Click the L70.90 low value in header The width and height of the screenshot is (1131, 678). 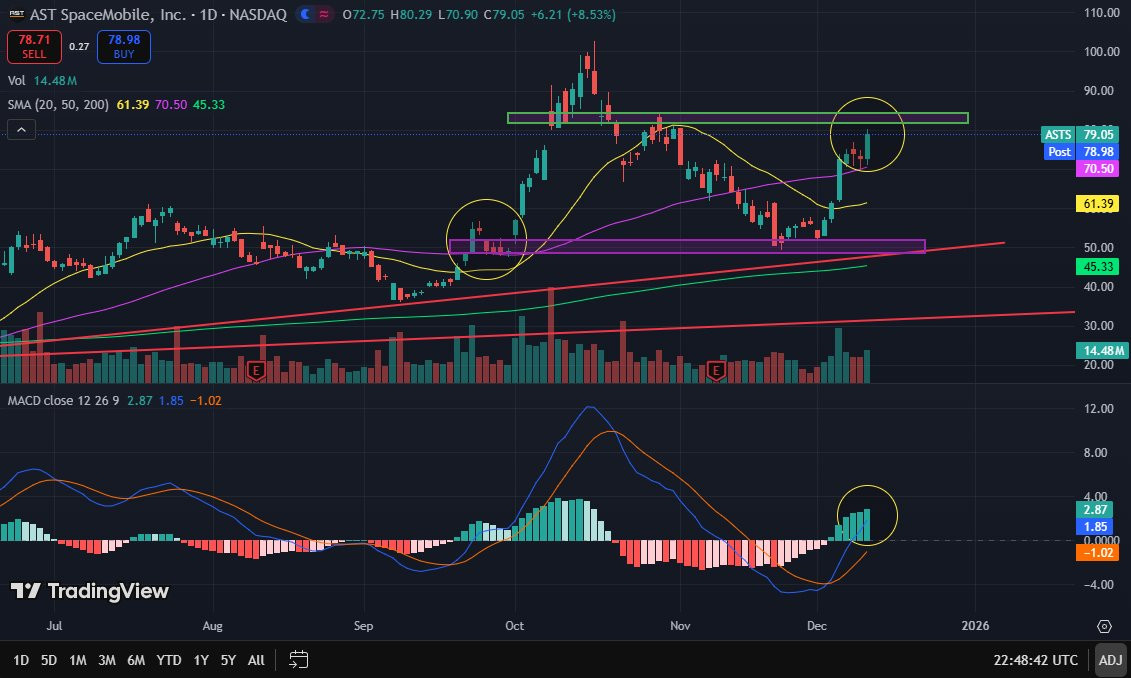click(457, 14)
